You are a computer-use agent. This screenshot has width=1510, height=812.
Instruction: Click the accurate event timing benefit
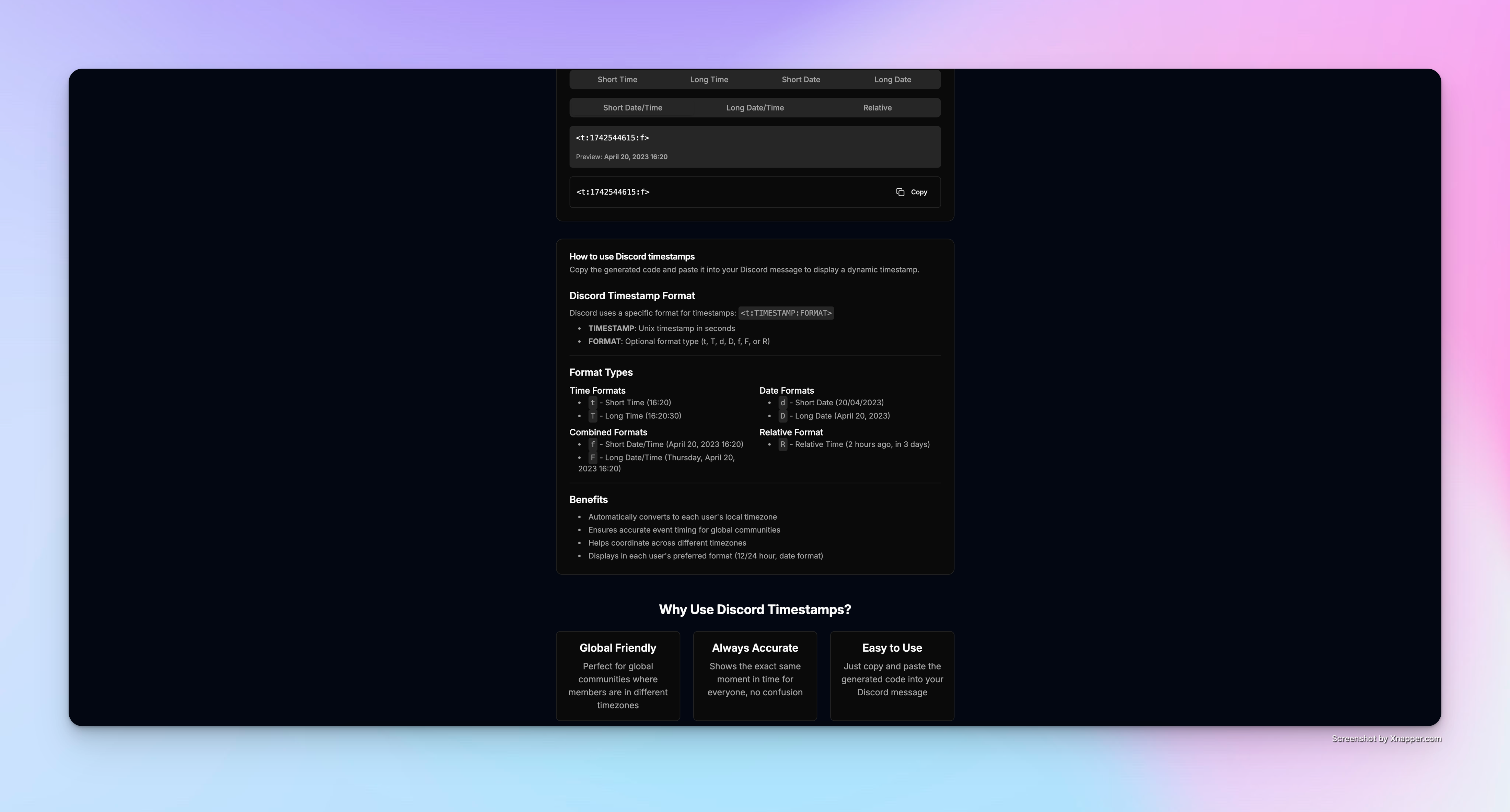[684, 530]
